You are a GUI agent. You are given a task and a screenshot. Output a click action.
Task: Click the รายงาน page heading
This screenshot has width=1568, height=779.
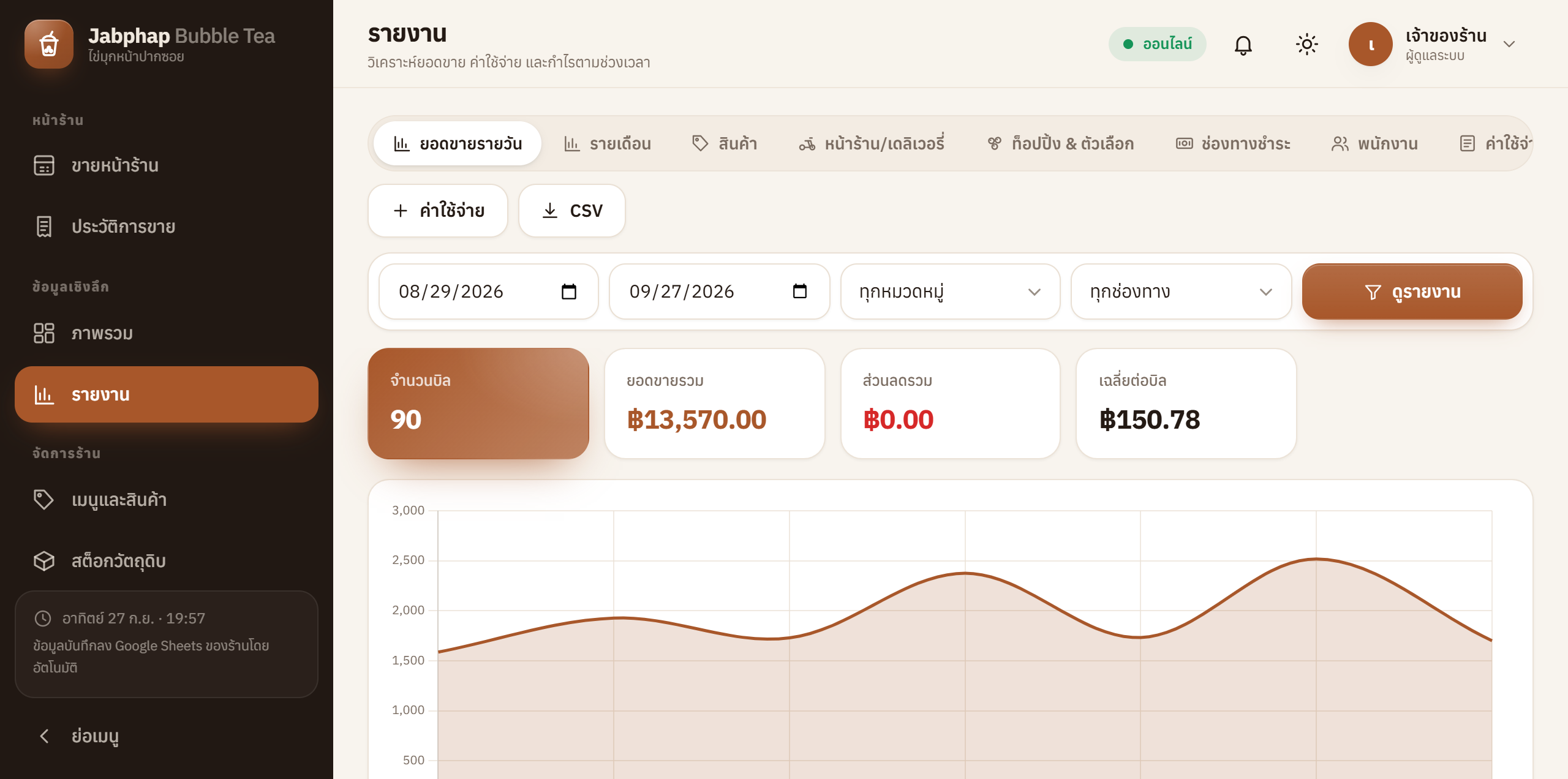pyautogui.click(x=407, y=34)
